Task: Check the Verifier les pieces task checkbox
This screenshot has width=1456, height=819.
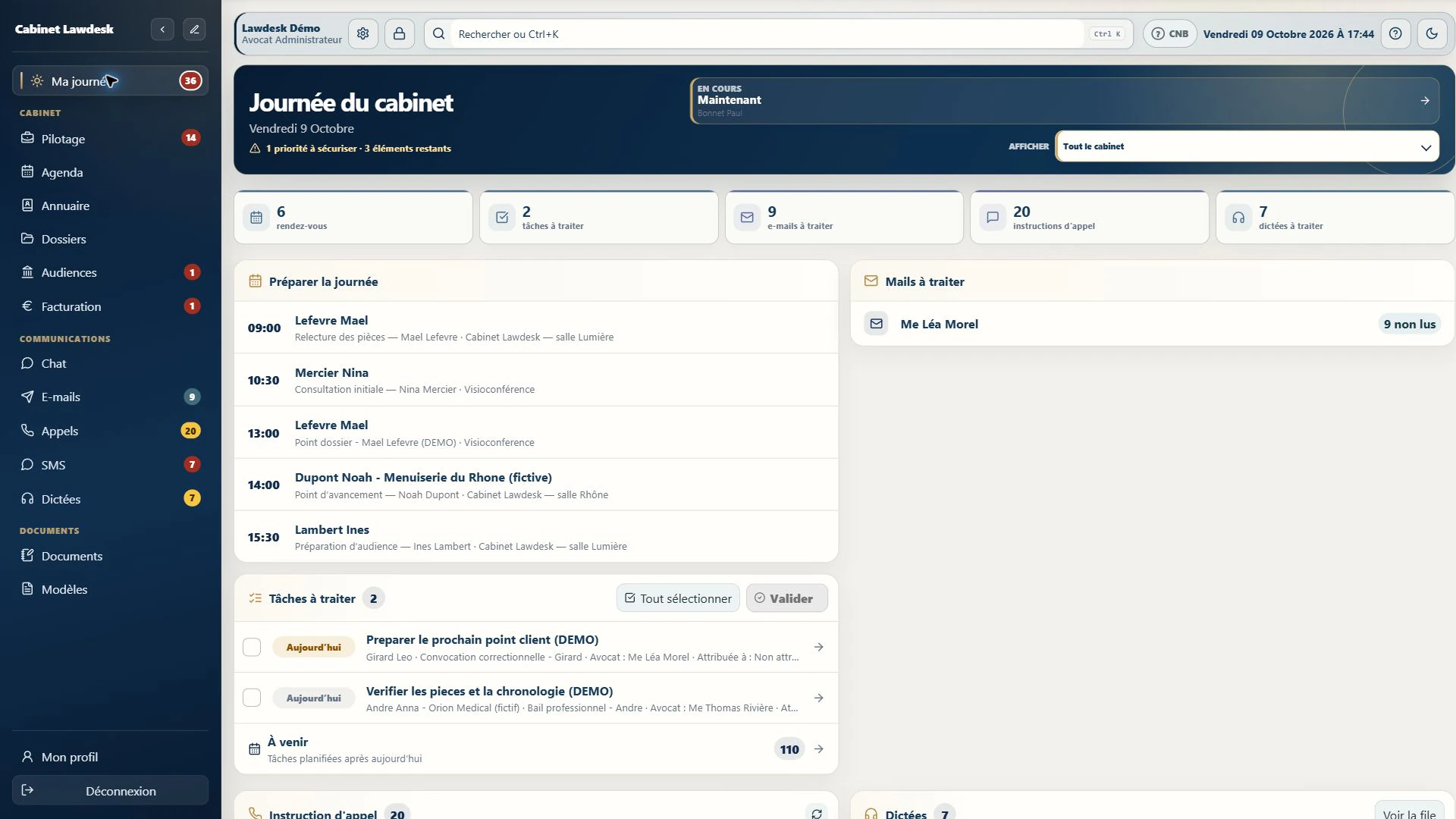Action: coord(252,698)
